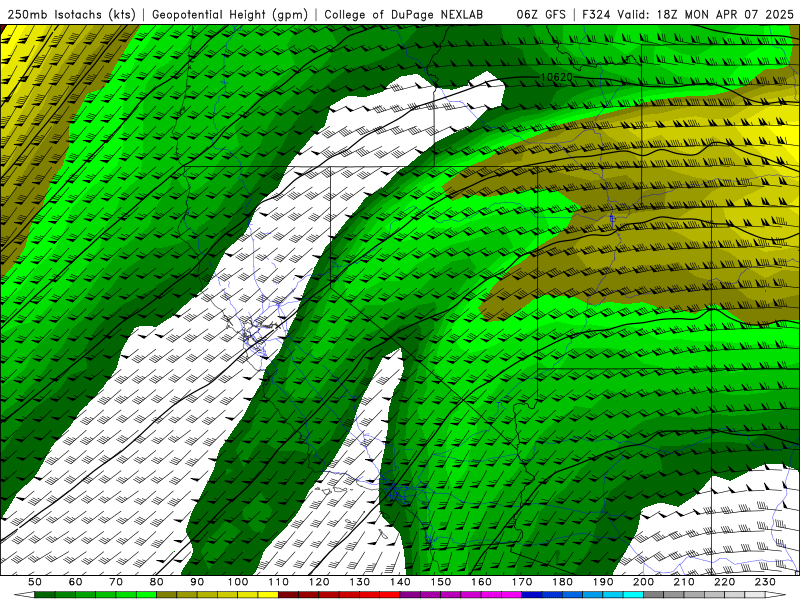The image size is (800, 600).
Task: Click the 140 label on the color scale
Action: [400, 582]
